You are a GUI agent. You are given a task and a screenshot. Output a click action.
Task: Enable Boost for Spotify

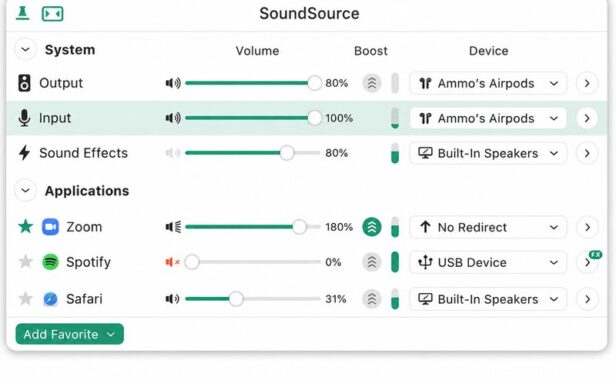(372, 262)
